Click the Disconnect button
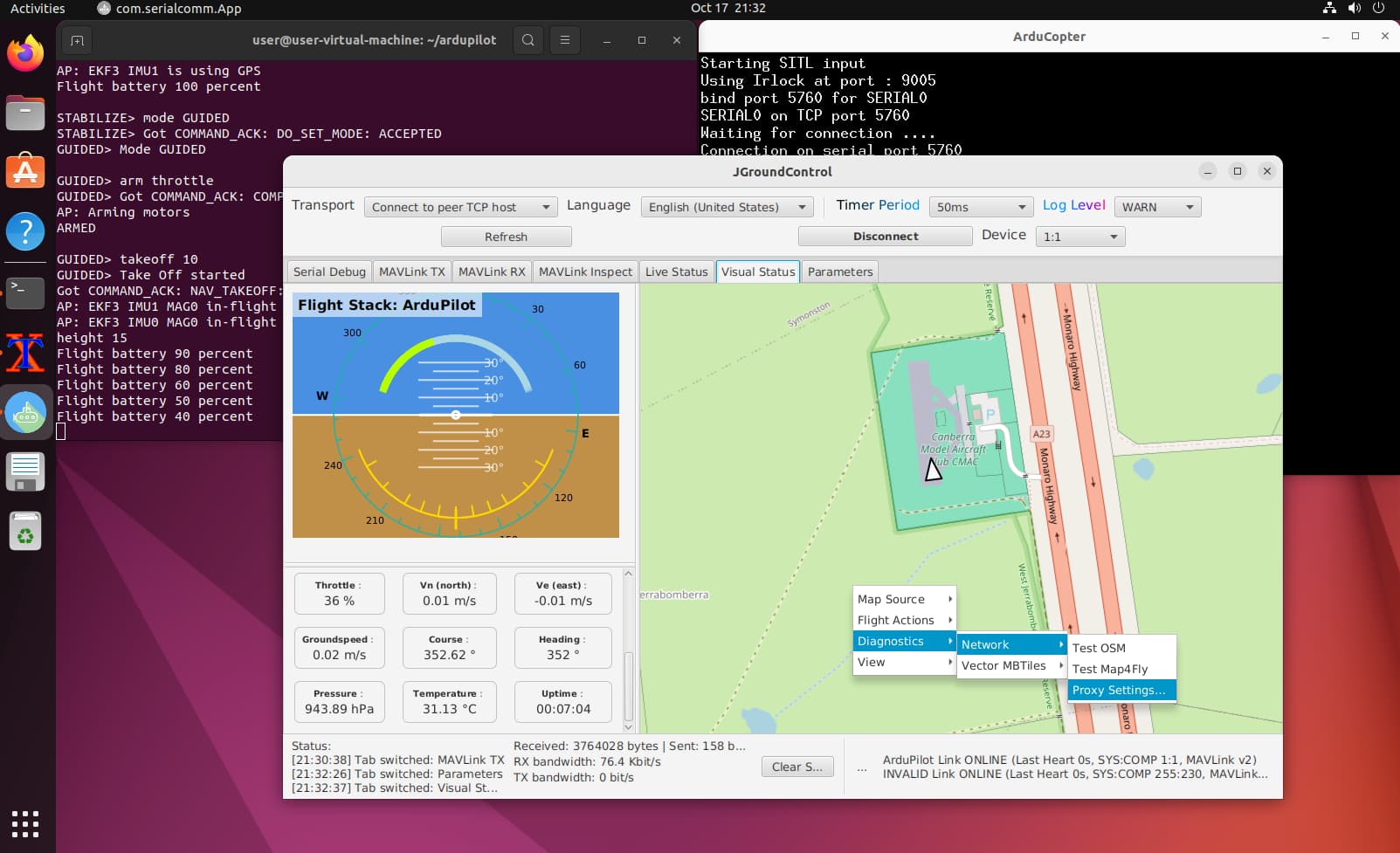This screenshot has width=1400, height=853. click(x=885, y=237)
